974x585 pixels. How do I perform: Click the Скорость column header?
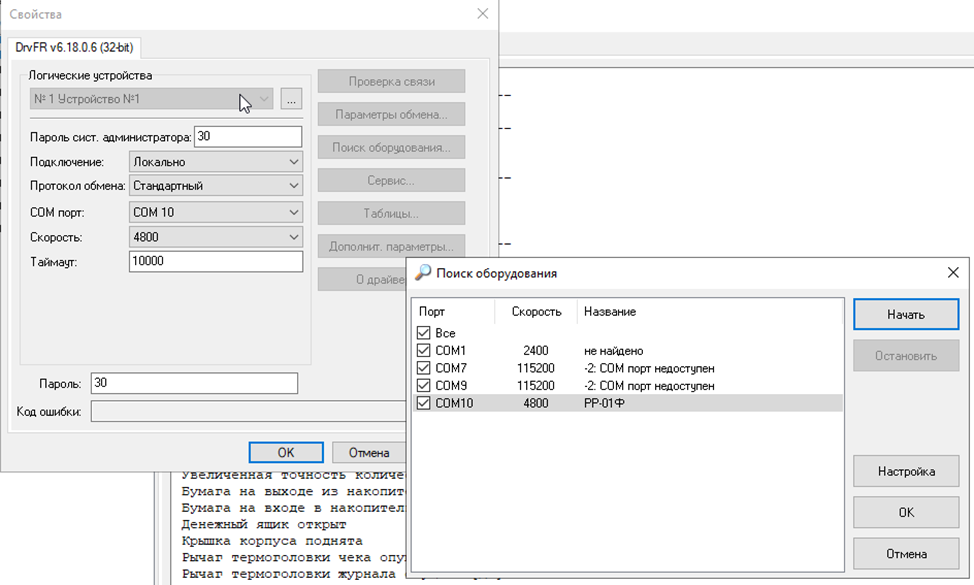537,311
